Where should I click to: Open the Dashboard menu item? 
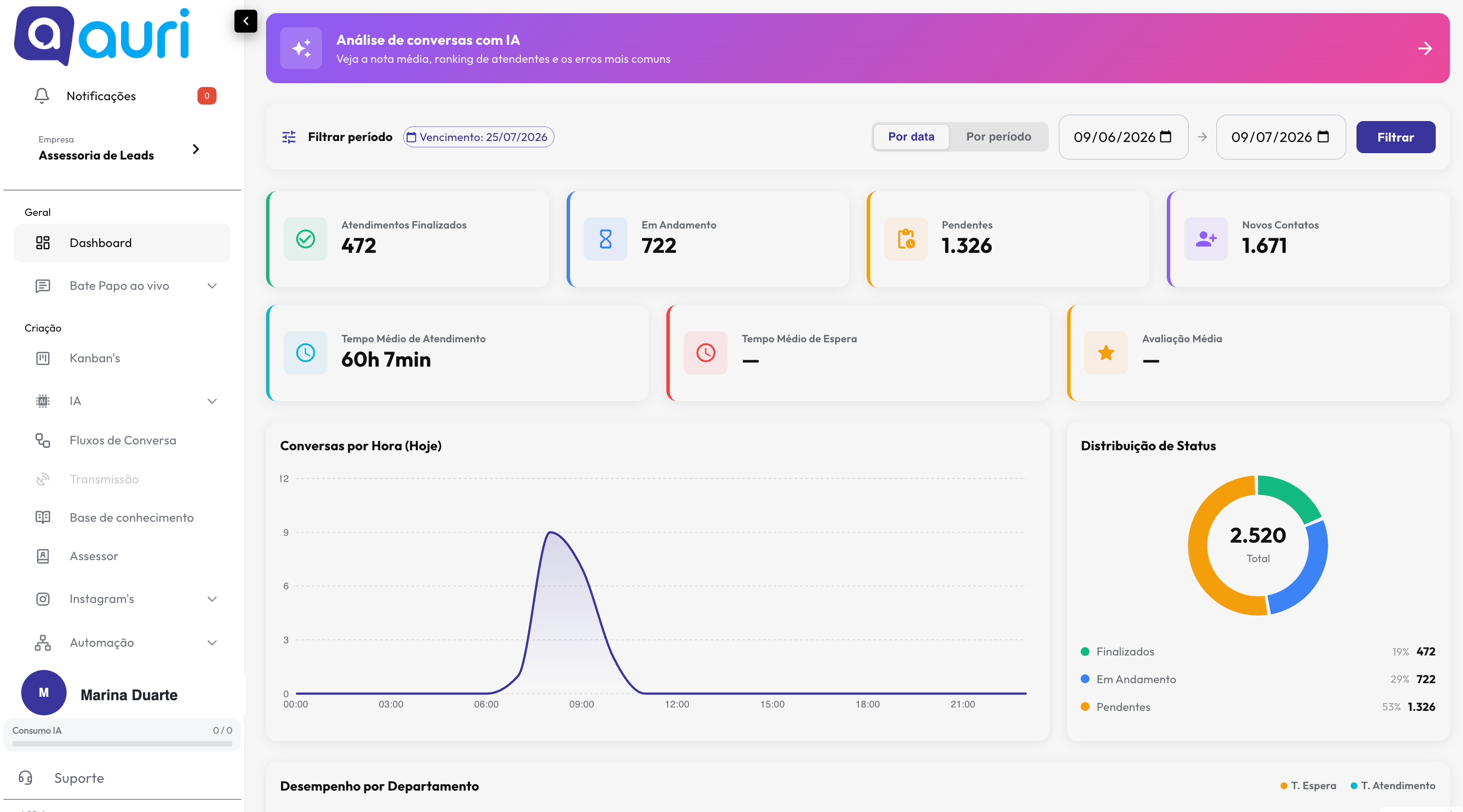(122, 243)
